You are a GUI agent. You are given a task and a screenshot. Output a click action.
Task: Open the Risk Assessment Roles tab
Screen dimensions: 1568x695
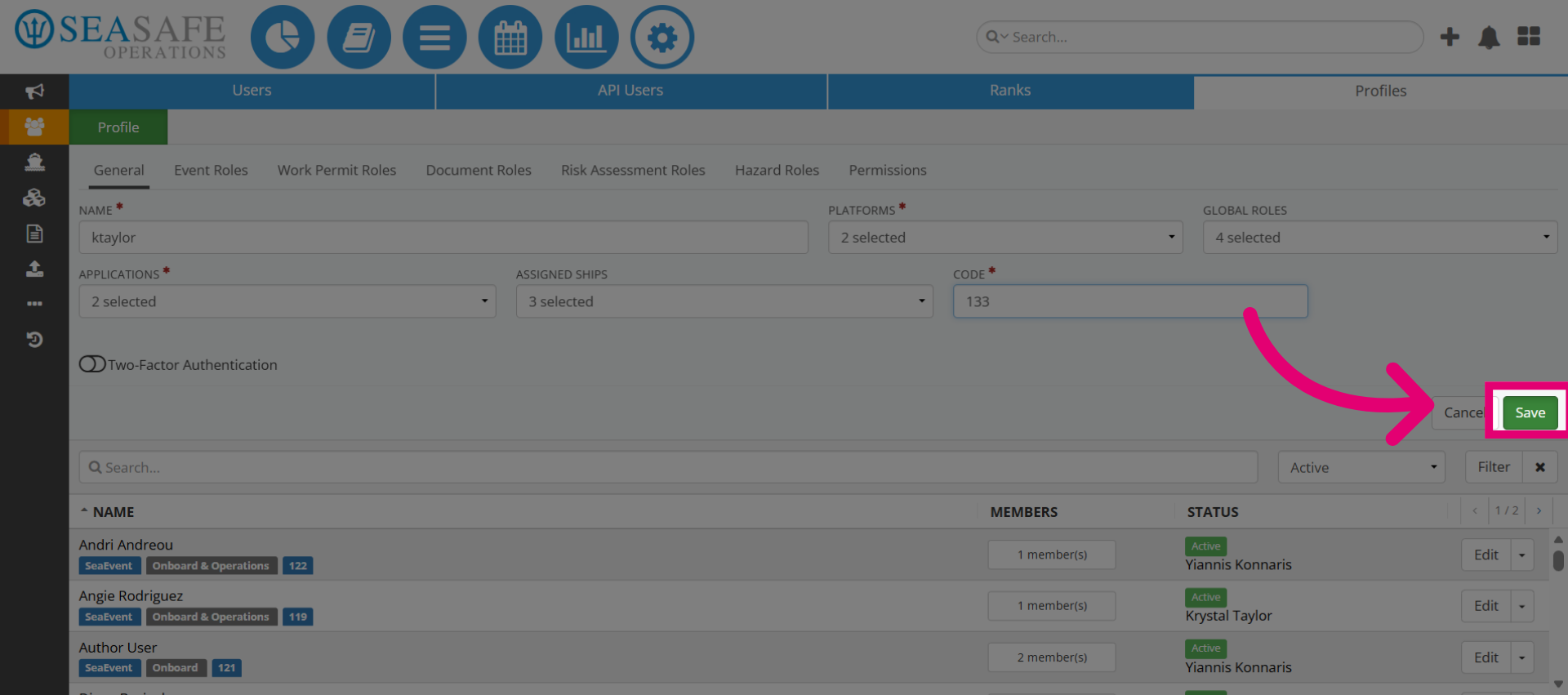(x=633, y=170)
